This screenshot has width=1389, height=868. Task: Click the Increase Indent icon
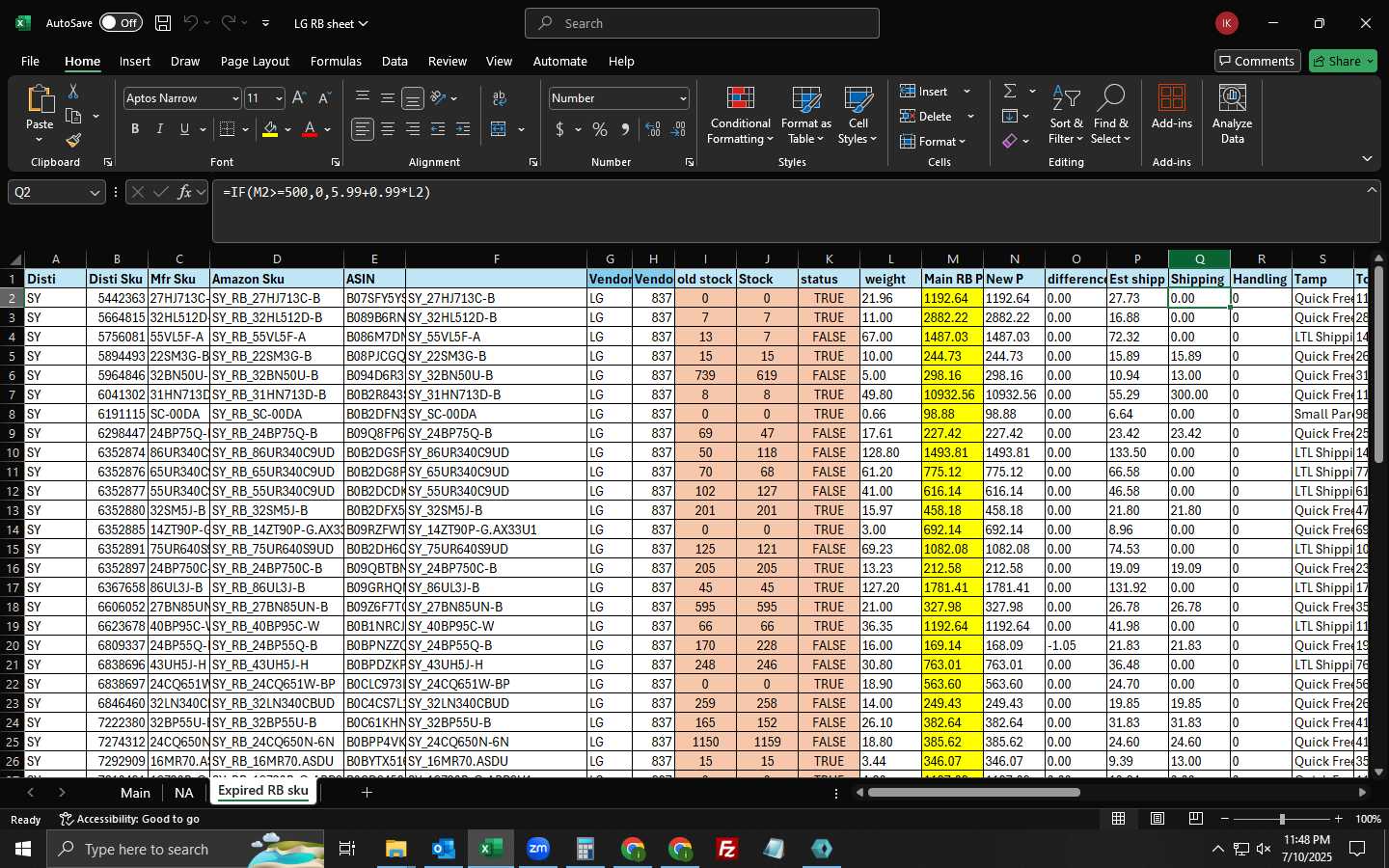(x=463, y=129)
